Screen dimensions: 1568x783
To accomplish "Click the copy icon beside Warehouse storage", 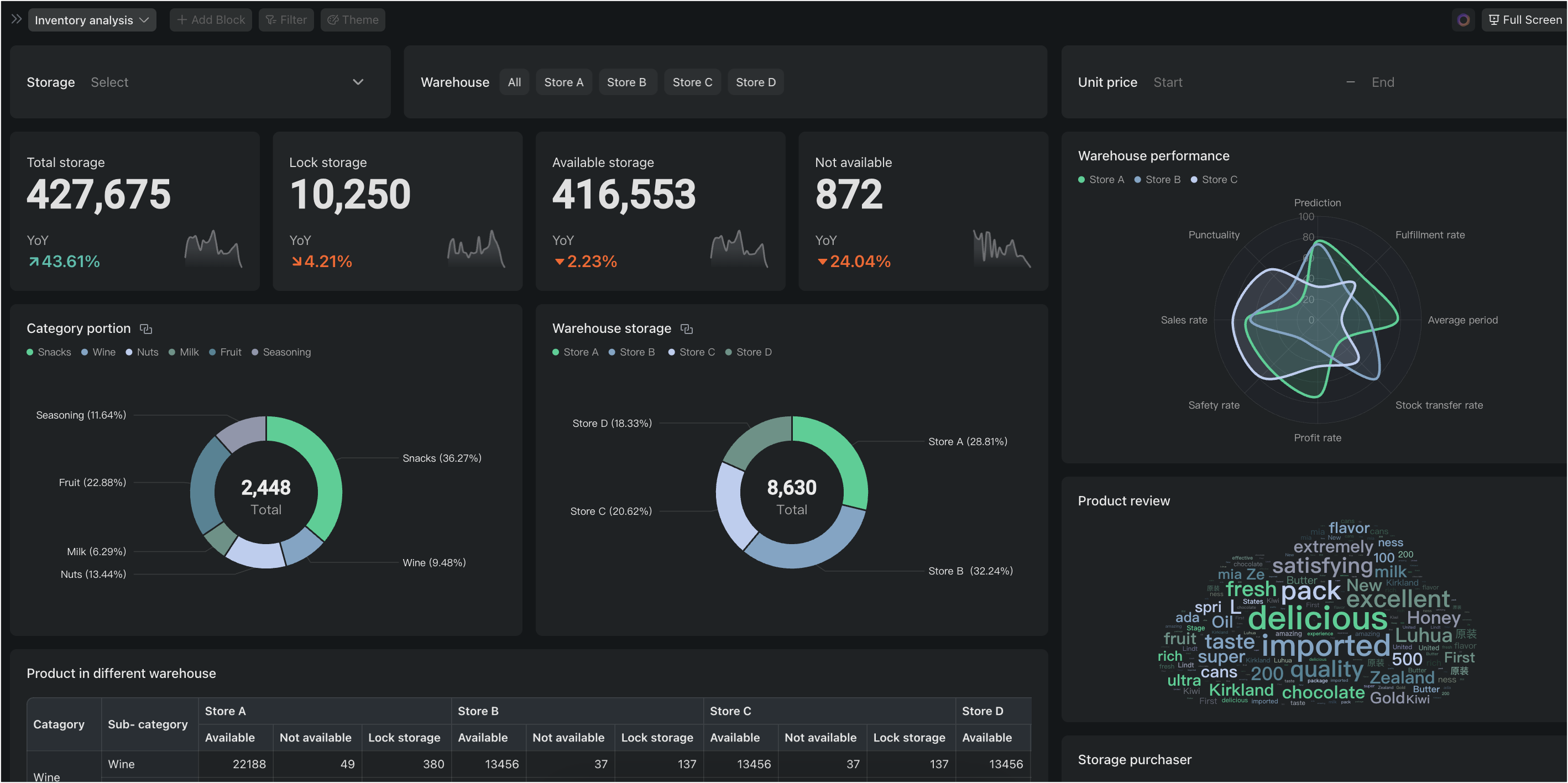I will [x=687, y=329].
